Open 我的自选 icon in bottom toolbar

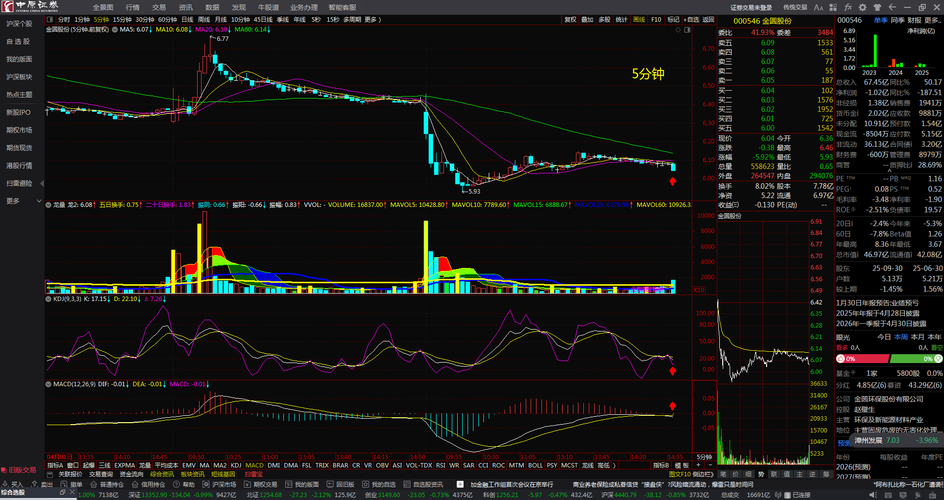tap(365, 484)
